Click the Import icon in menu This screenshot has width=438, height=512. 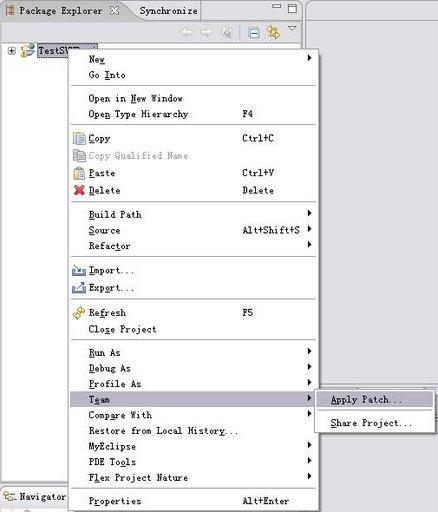(79, 270)
